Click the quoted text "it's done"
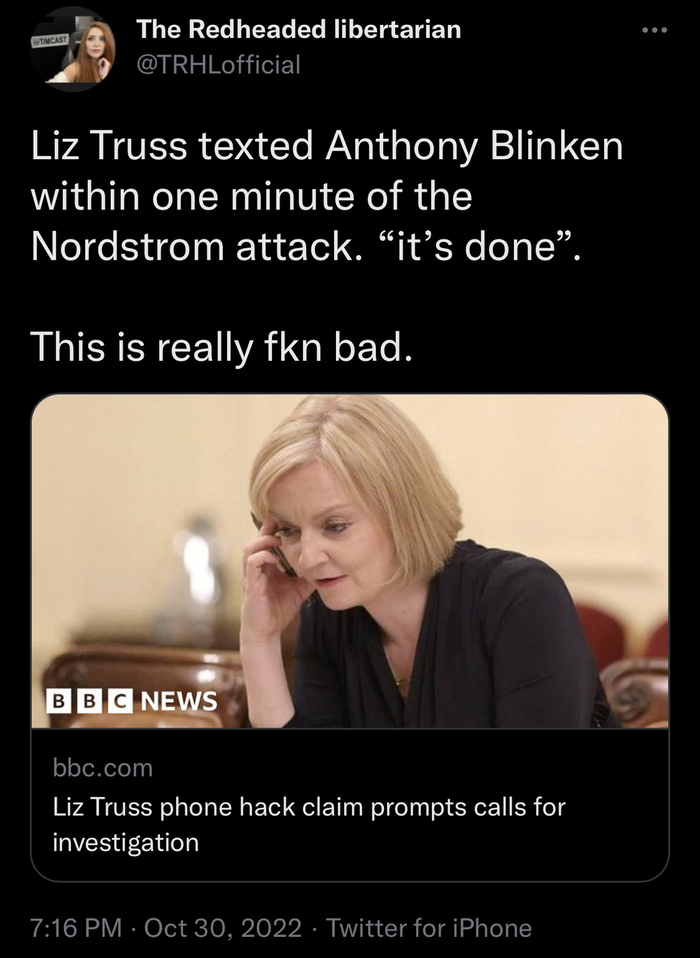 click(x=465, y=247)
